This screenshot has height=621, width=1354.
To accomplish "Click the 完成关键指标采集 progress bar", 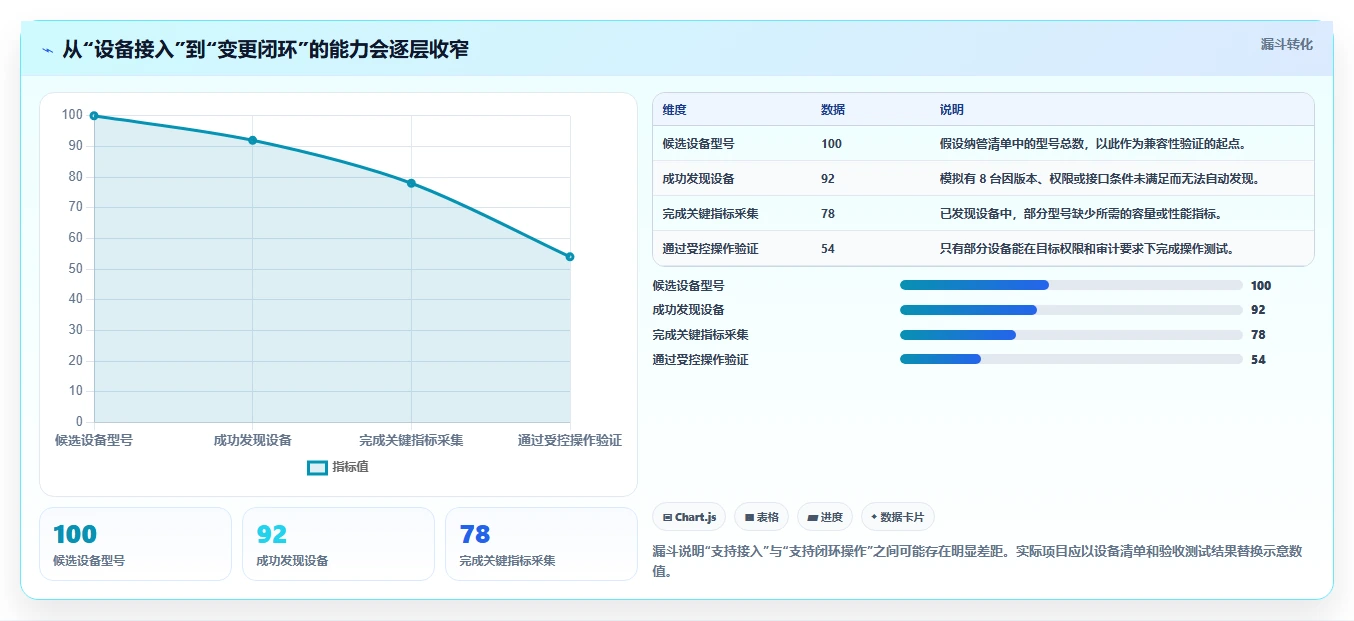I will click(1071, 335).
